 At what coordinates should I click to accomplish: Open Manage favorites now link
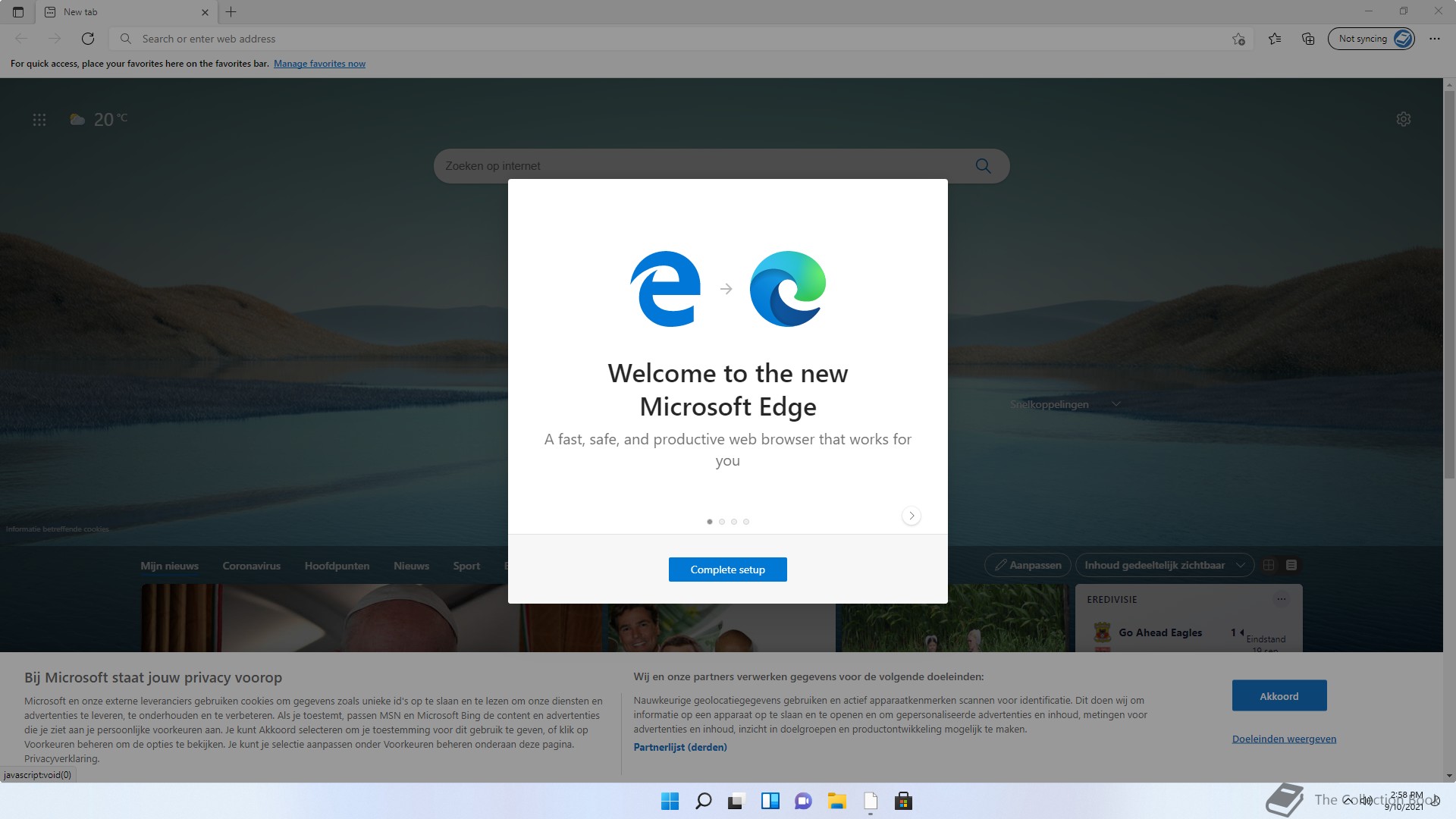click(319, 64)
